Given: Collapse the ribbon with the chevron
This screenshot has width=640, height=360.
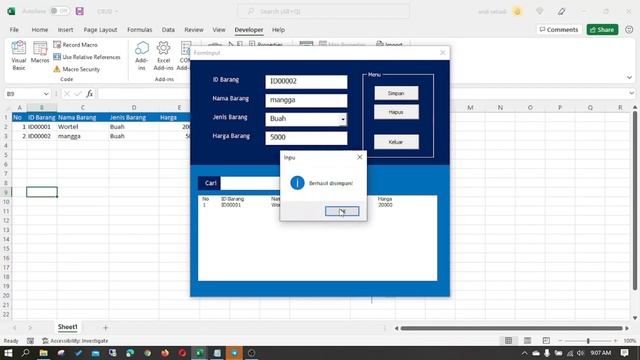Looking at the screenshot, I should point(629,78).
